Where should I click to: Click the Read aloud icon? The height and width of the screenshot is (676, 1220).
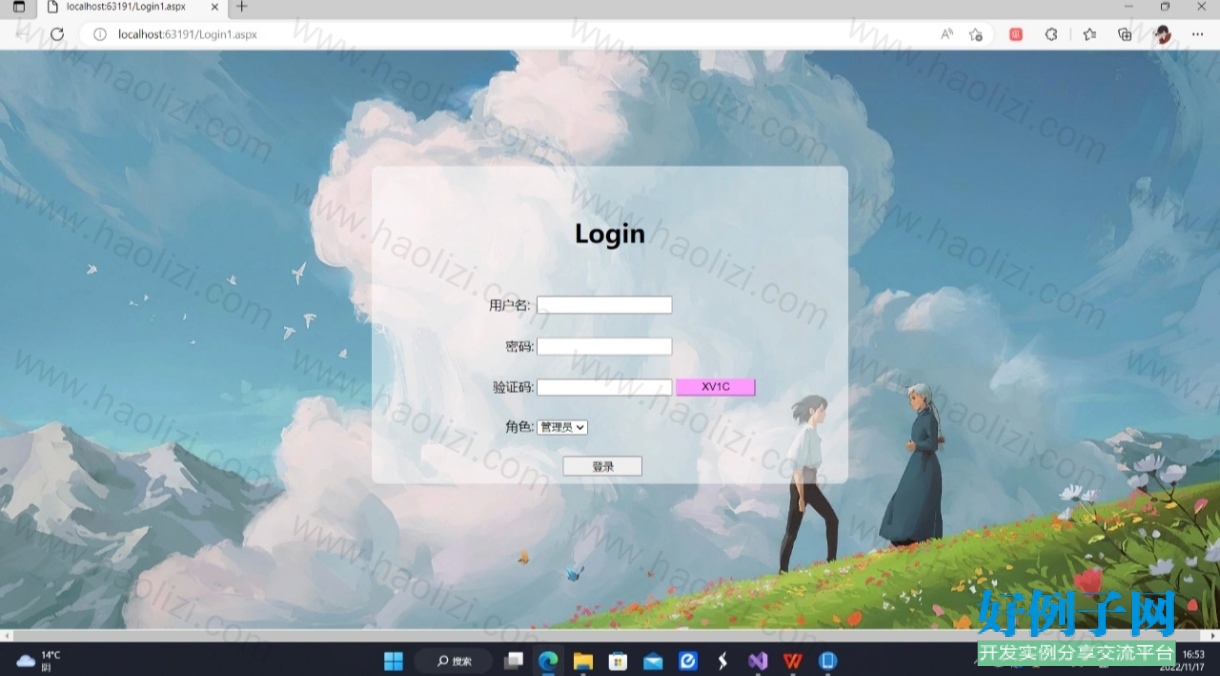[x=947, y=34]
